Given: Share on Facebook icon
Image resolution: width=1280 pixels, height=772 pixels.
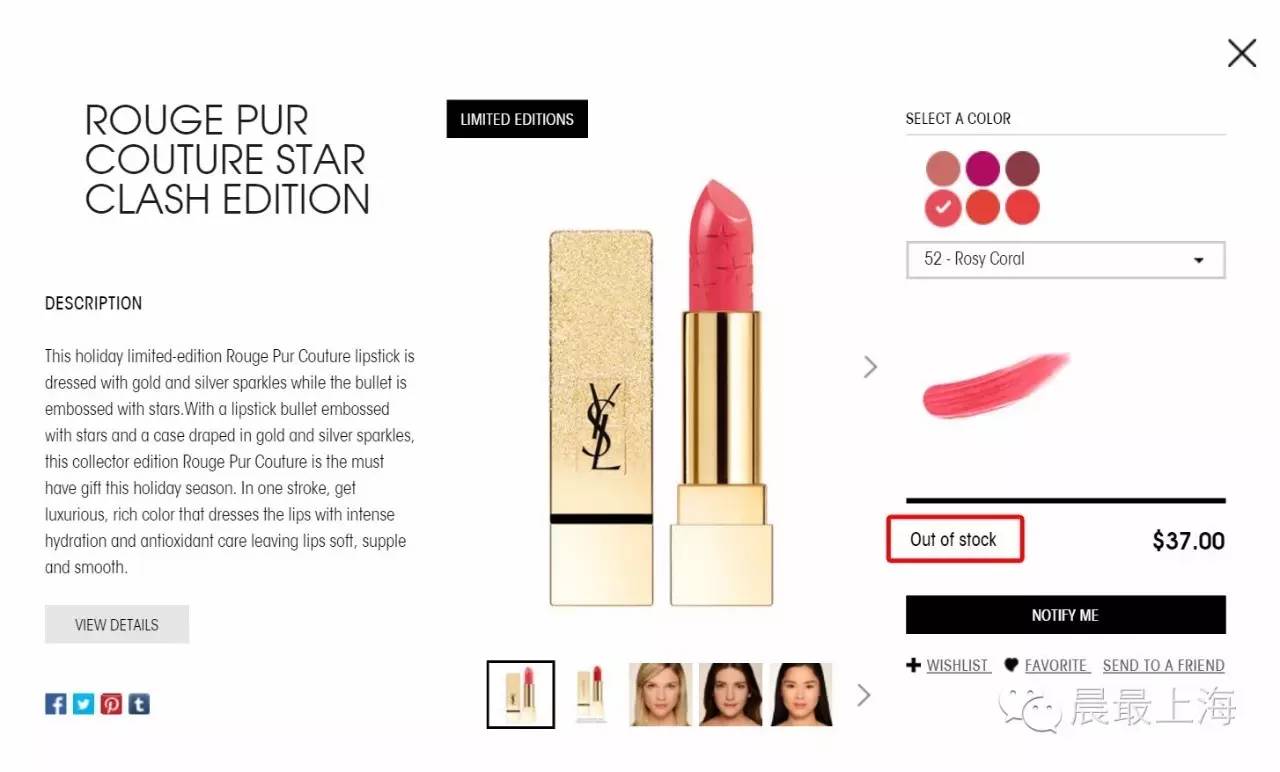Looking at the screenshot, I should point(56,704).
